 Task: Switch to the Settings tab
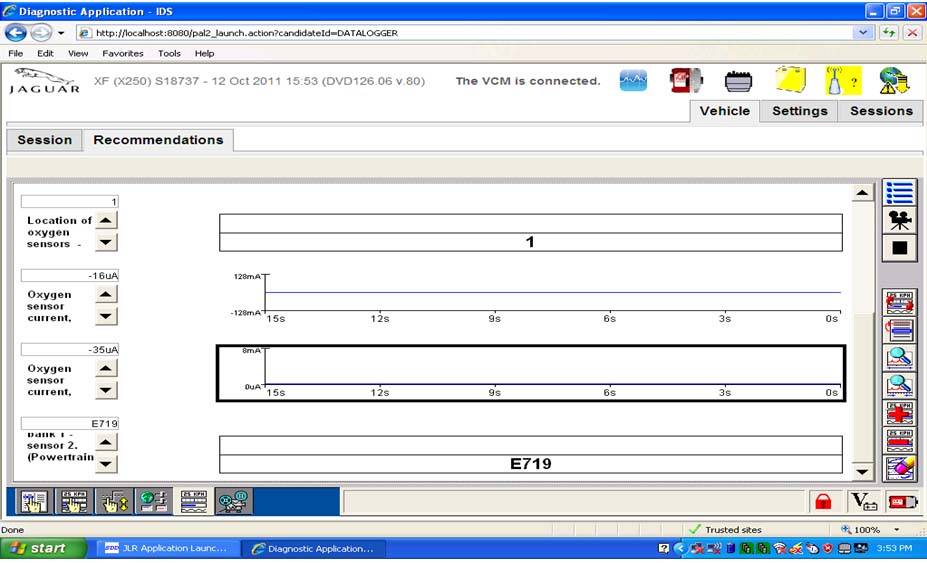click(x=799, y=111)
